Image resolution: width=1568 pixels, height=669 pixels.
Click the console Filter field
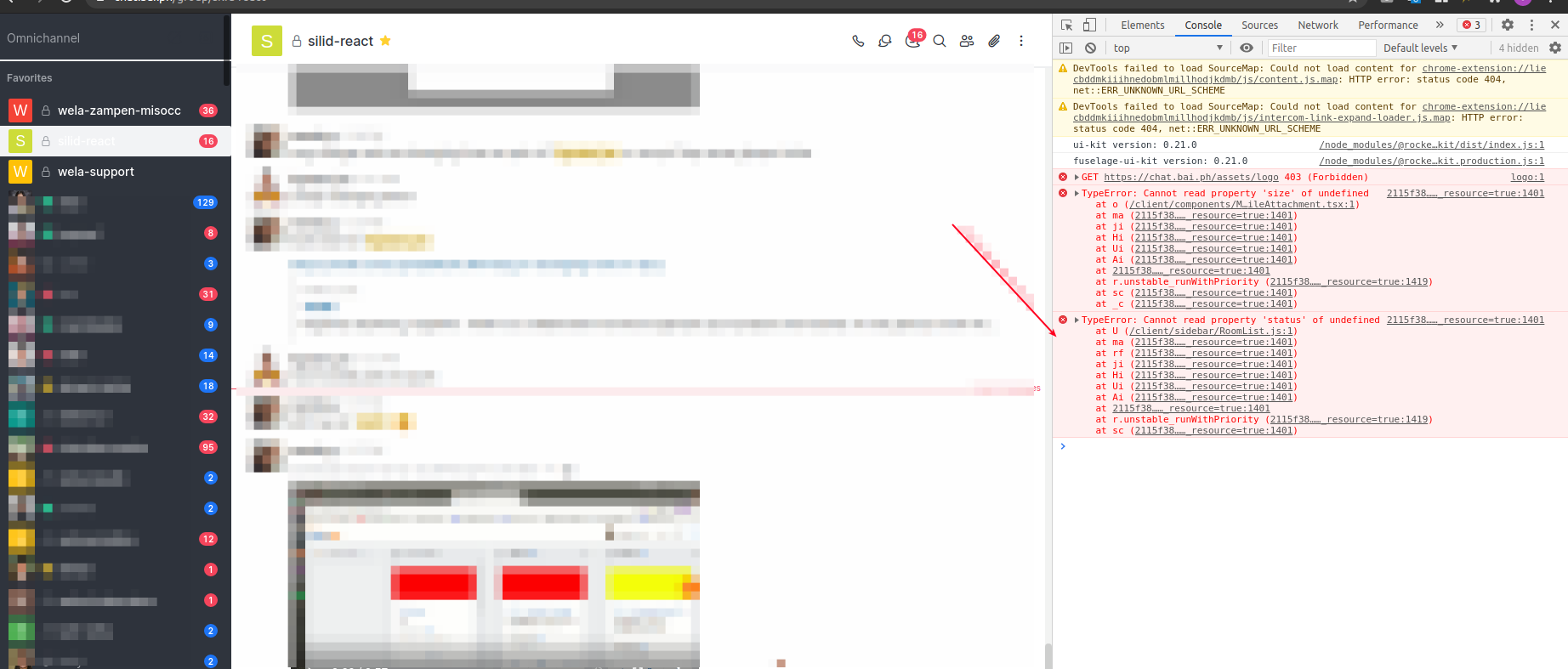pyautogui.click(x=1320, y=48)
